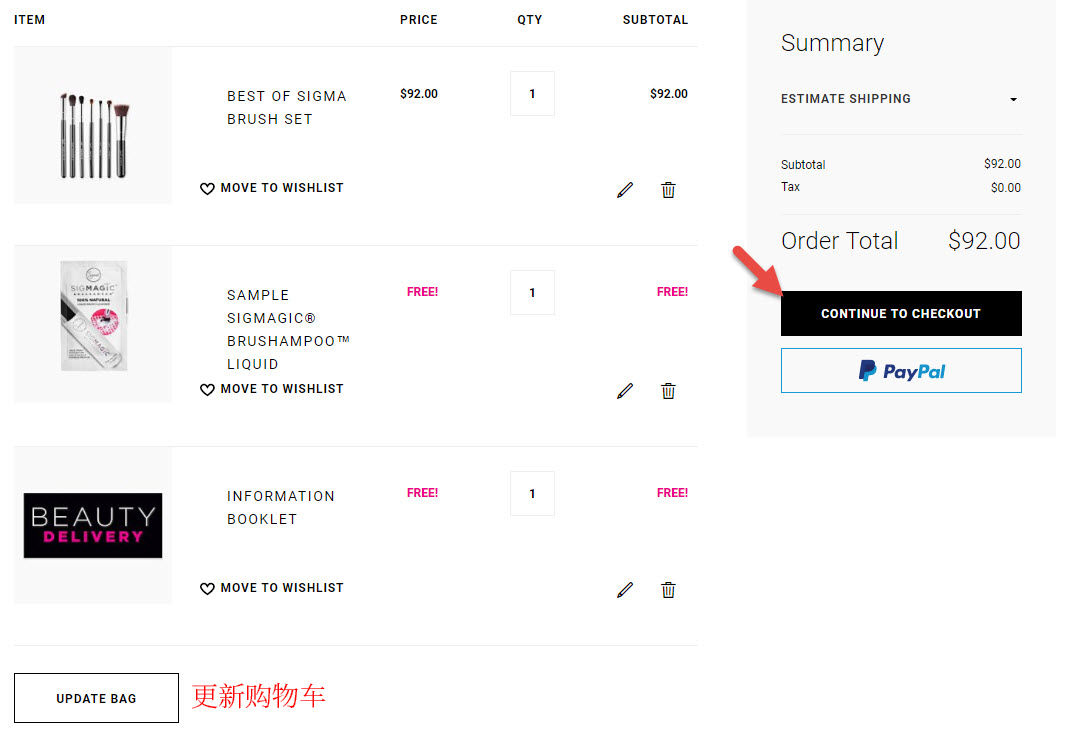Move Sigmagic Brushampoo sample to wishlist
The height and width of the screenshot is (732, 1065).
tap(272, 389)
